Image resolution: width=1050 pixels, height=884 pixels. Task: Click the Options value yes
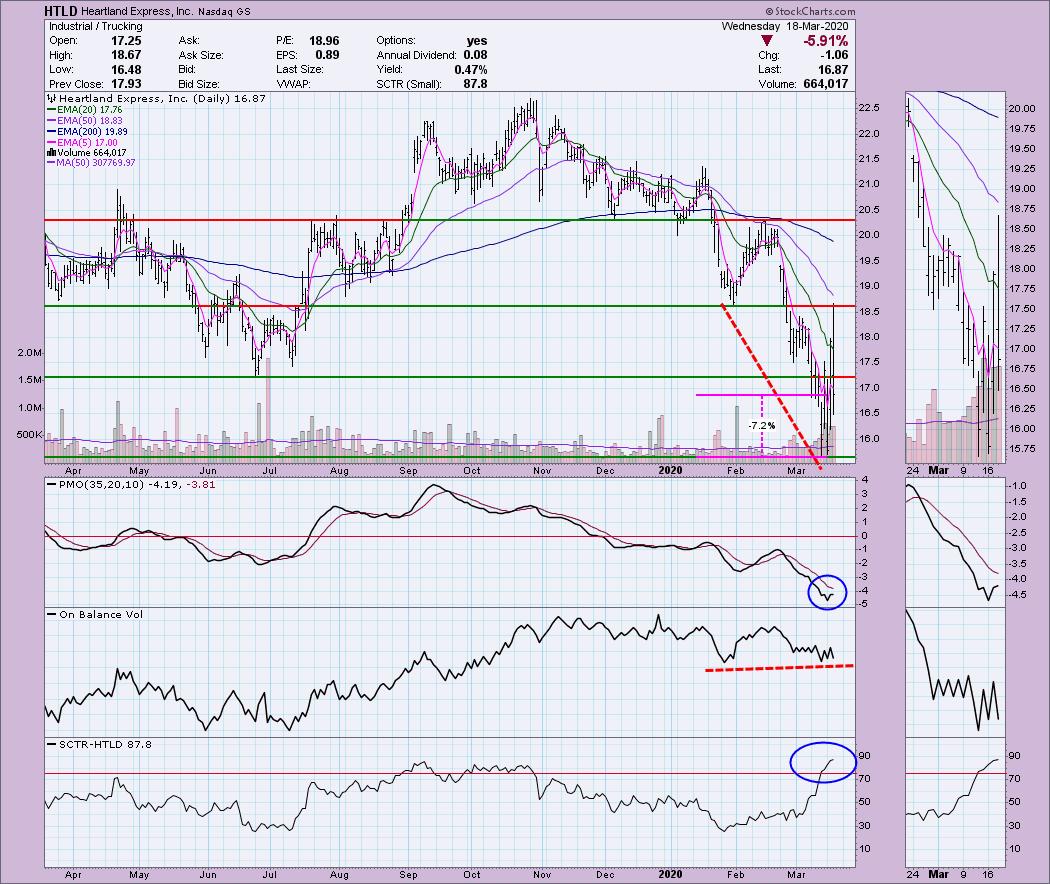477,41
